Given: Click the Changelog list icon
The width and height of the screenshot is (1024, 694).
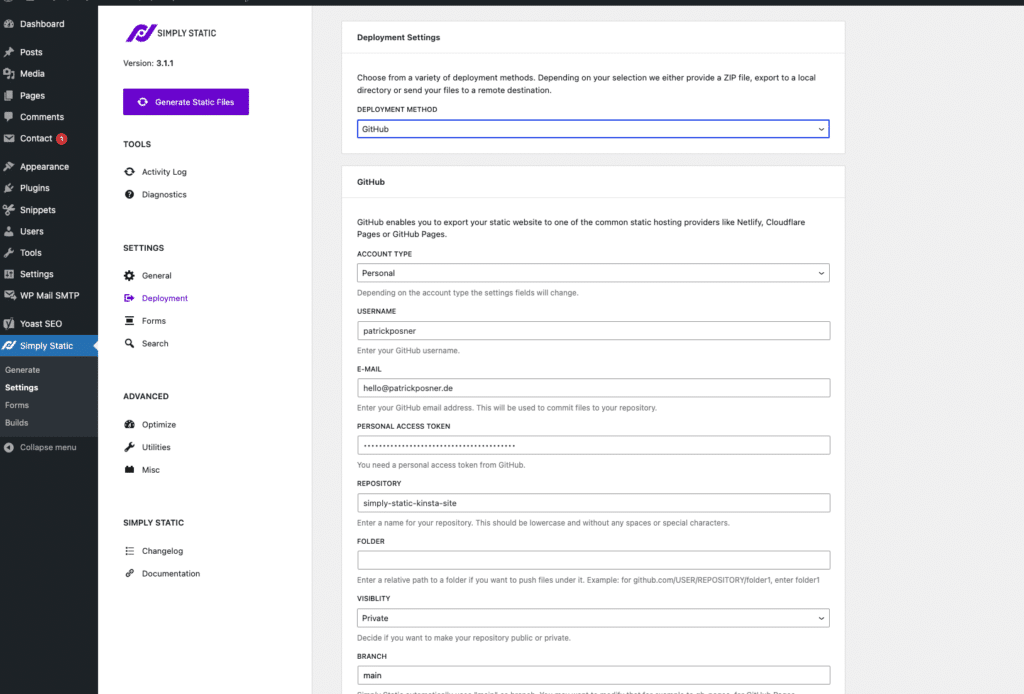Looking at the screenshot, I should 129,551.
